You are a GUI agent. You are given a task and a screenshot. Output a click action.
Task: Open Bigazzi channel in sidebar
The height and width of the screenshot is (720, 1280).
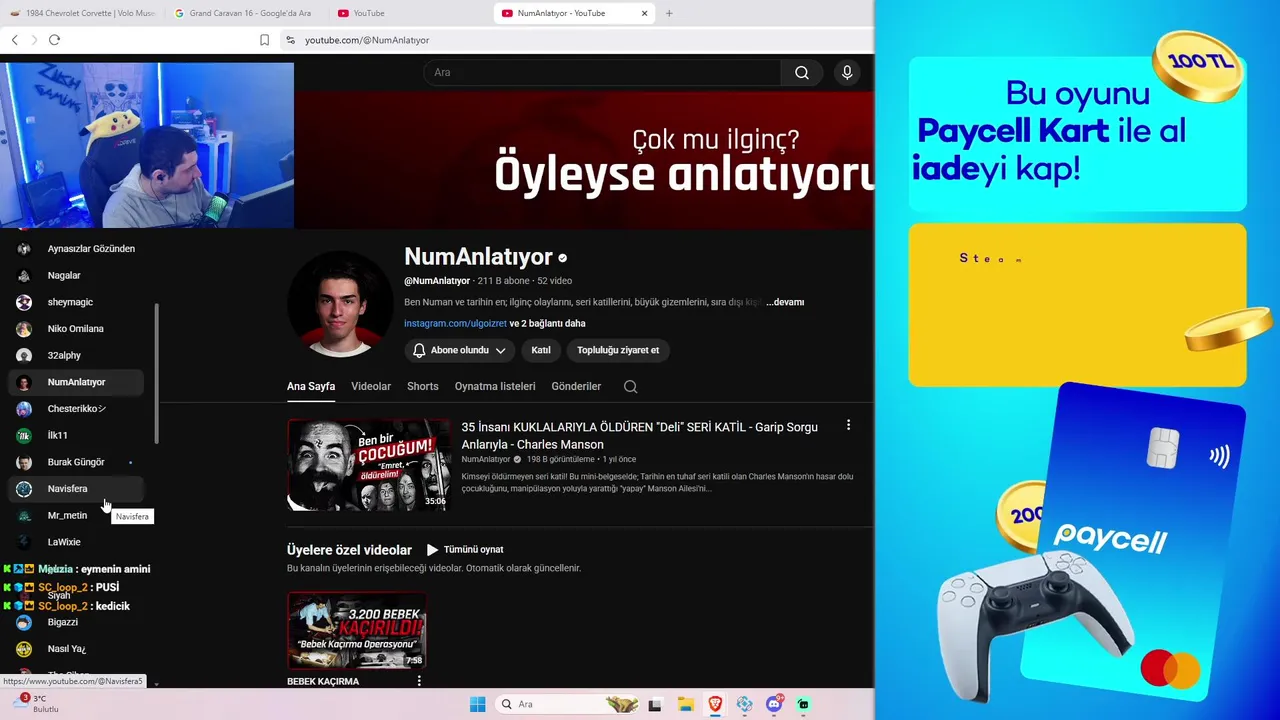pyautogui.click(x=76, y=622)
